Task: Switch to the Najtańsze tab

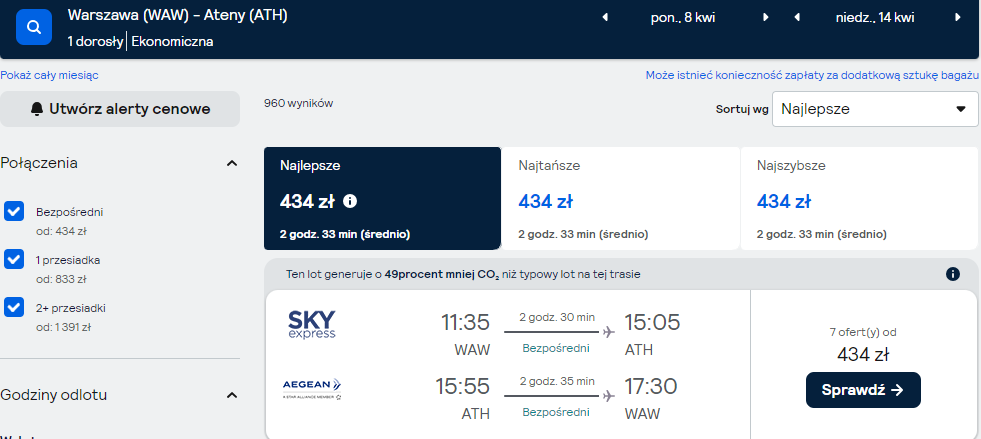Action: click(x=621, y=198)
